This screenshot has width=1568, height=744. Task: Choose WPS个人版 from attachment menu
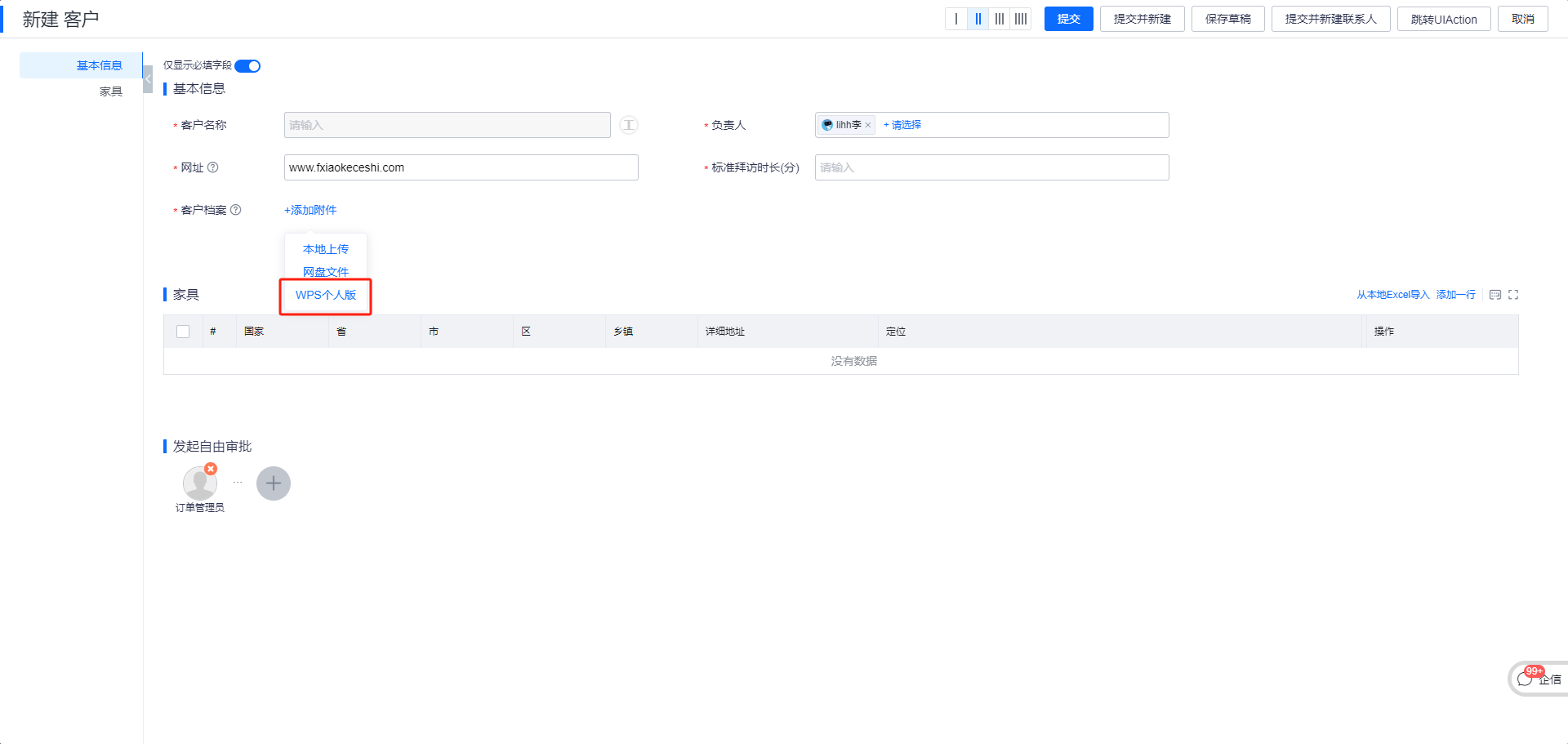click(x=326, y=295)
